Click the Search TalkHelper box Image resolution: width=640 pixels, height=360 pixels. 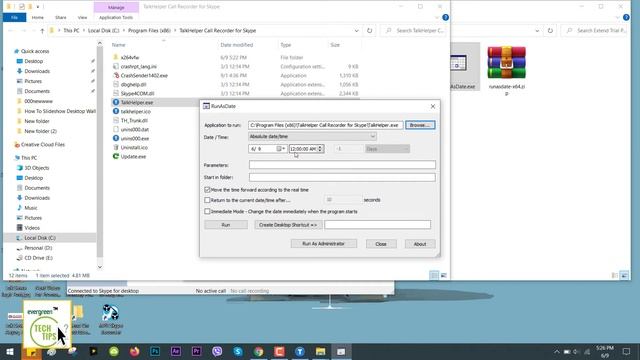[x=414, y=31]
